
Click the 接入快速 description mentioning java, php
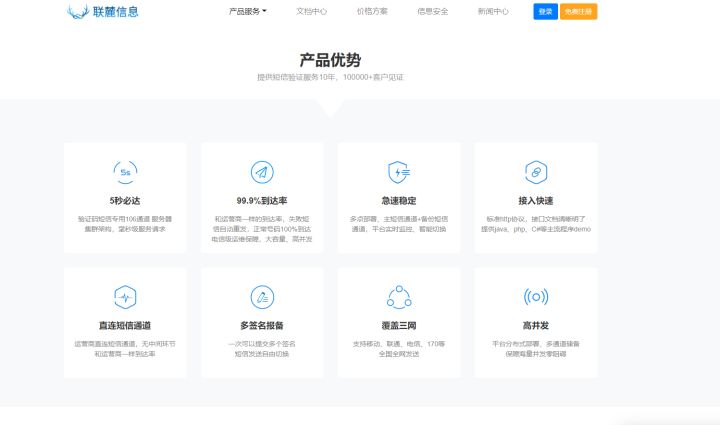(x=536, y=224)
